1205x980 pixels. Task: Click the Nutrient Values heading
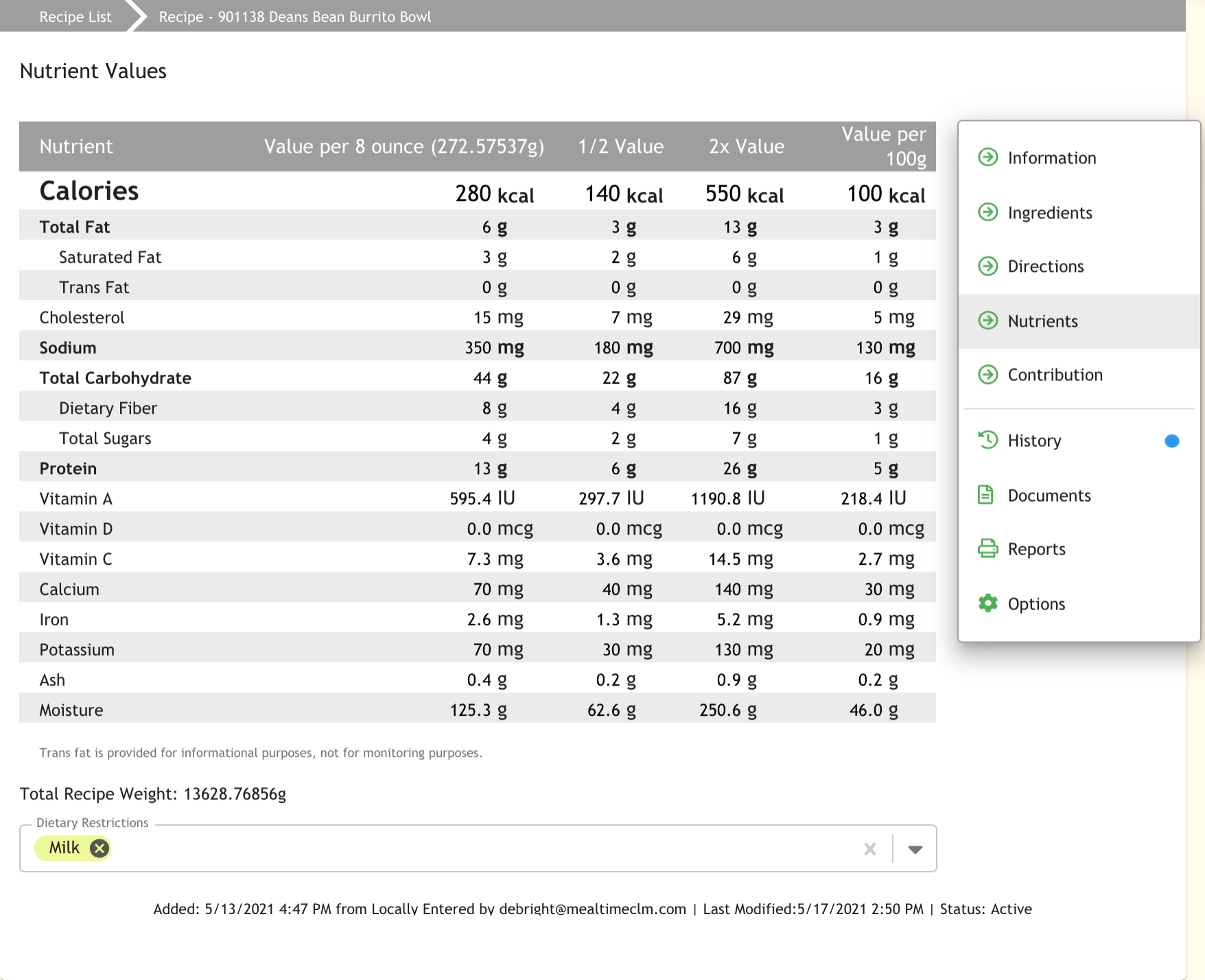tap(93, 71)
